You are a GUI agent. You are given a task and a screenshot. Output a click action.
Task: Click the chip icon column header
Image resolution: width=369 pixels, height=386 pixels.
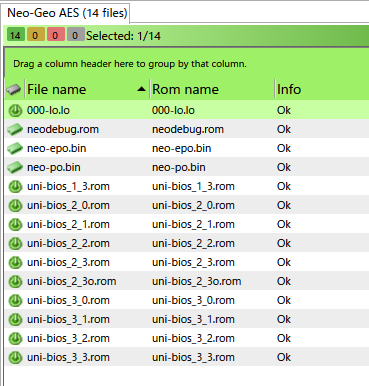pos(14,89)
